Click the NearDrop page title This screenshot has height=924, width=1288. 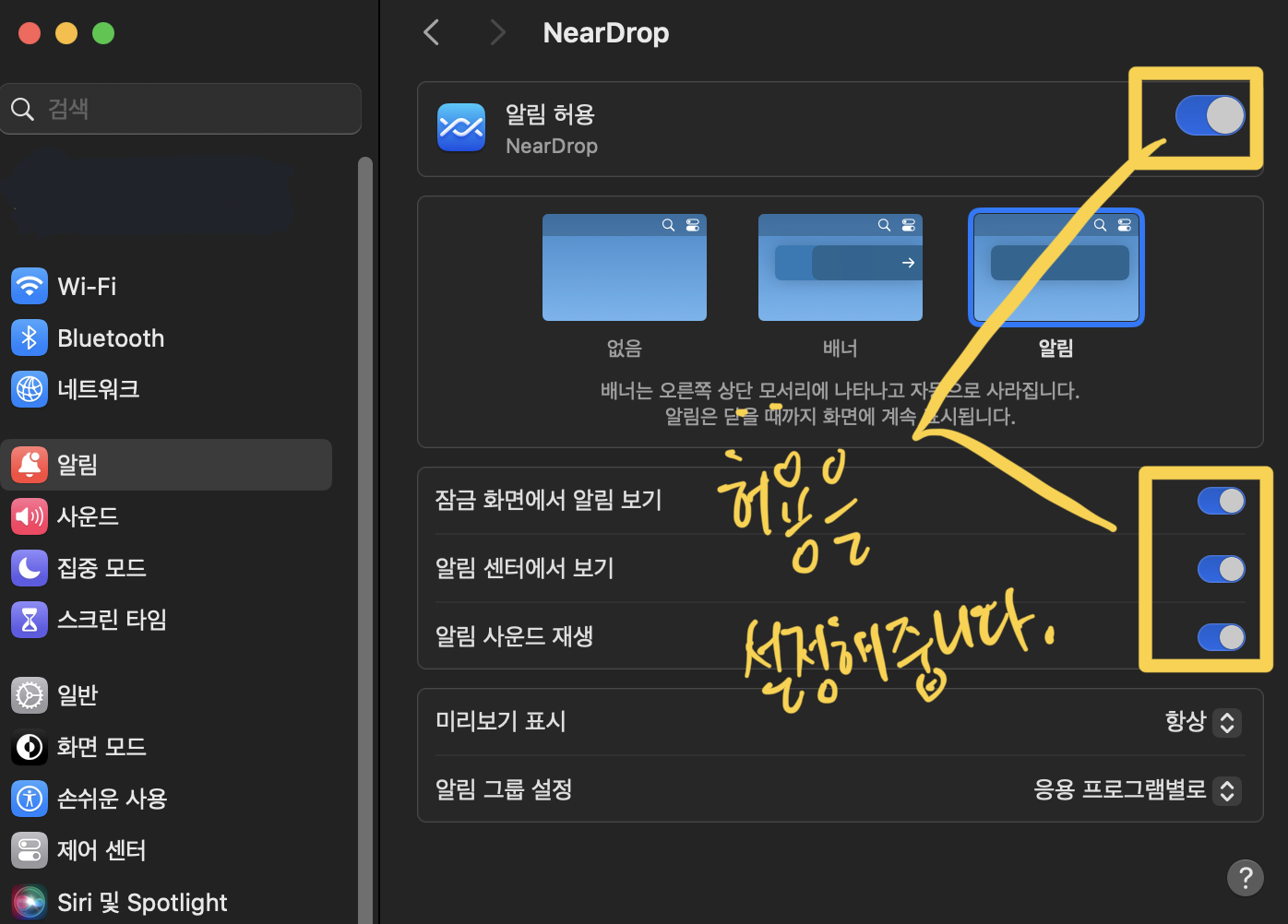(x=606, y=33)
